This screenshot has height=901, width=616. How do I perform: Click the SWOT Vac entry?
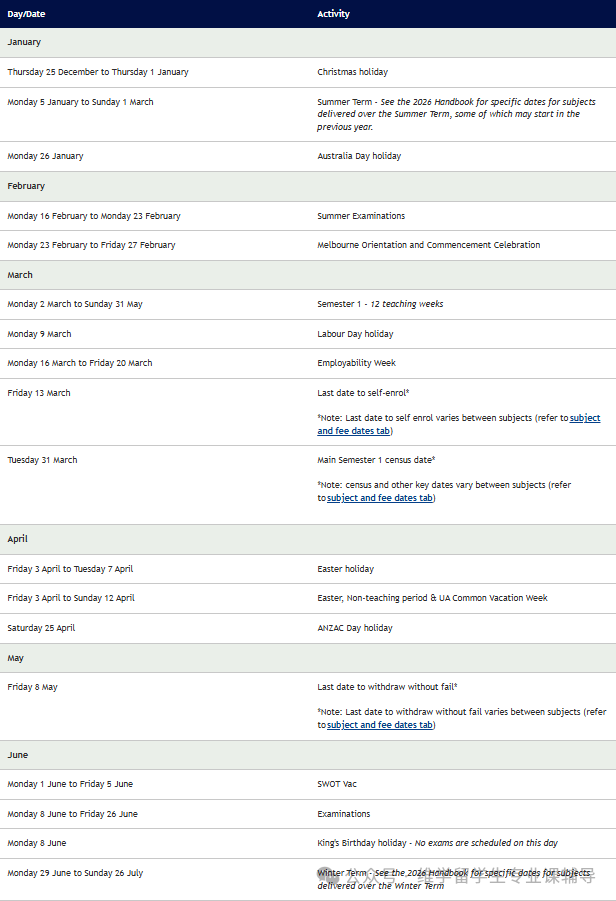point(337,784)
